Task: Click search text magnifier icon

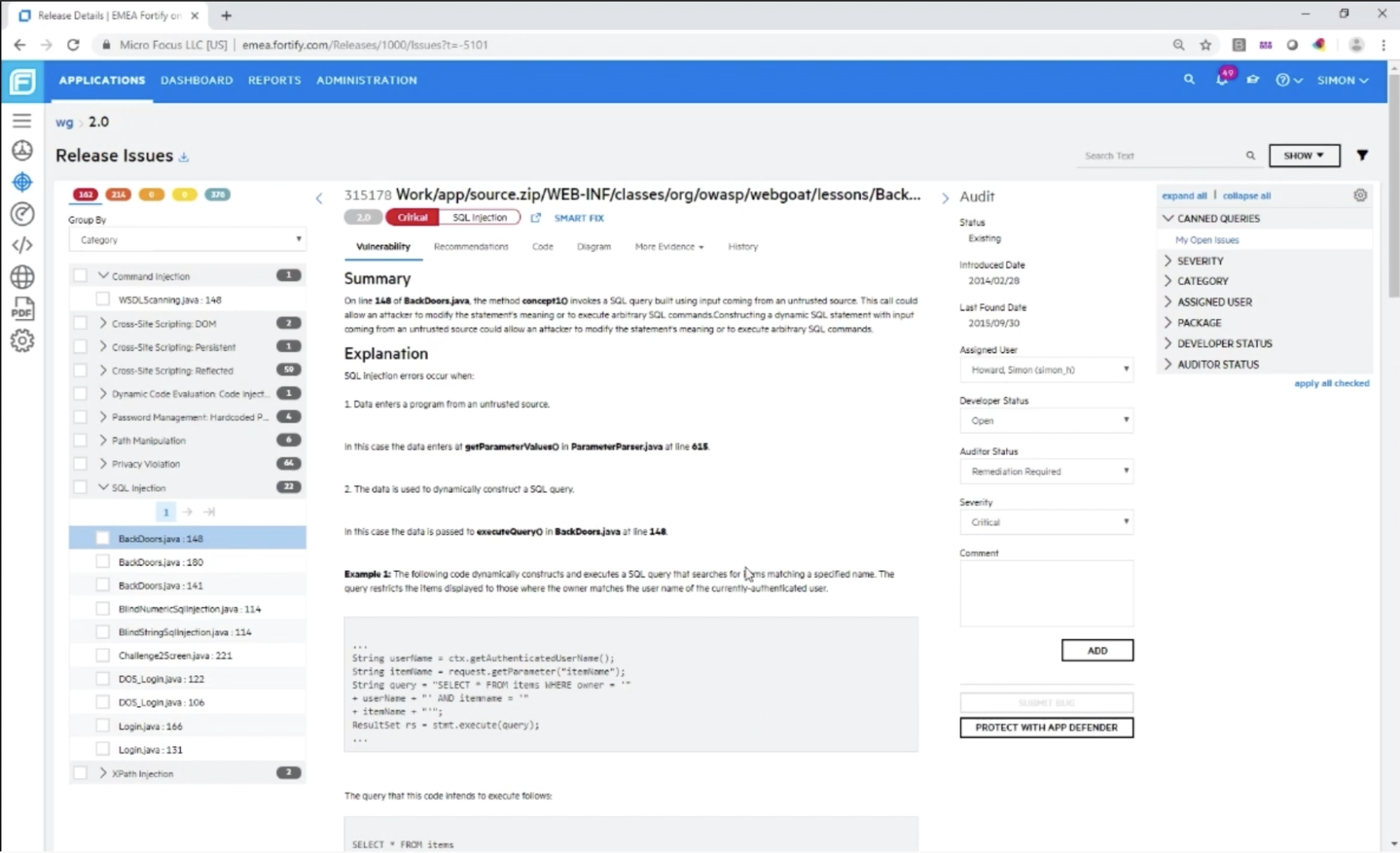Action: [1250, 156]
